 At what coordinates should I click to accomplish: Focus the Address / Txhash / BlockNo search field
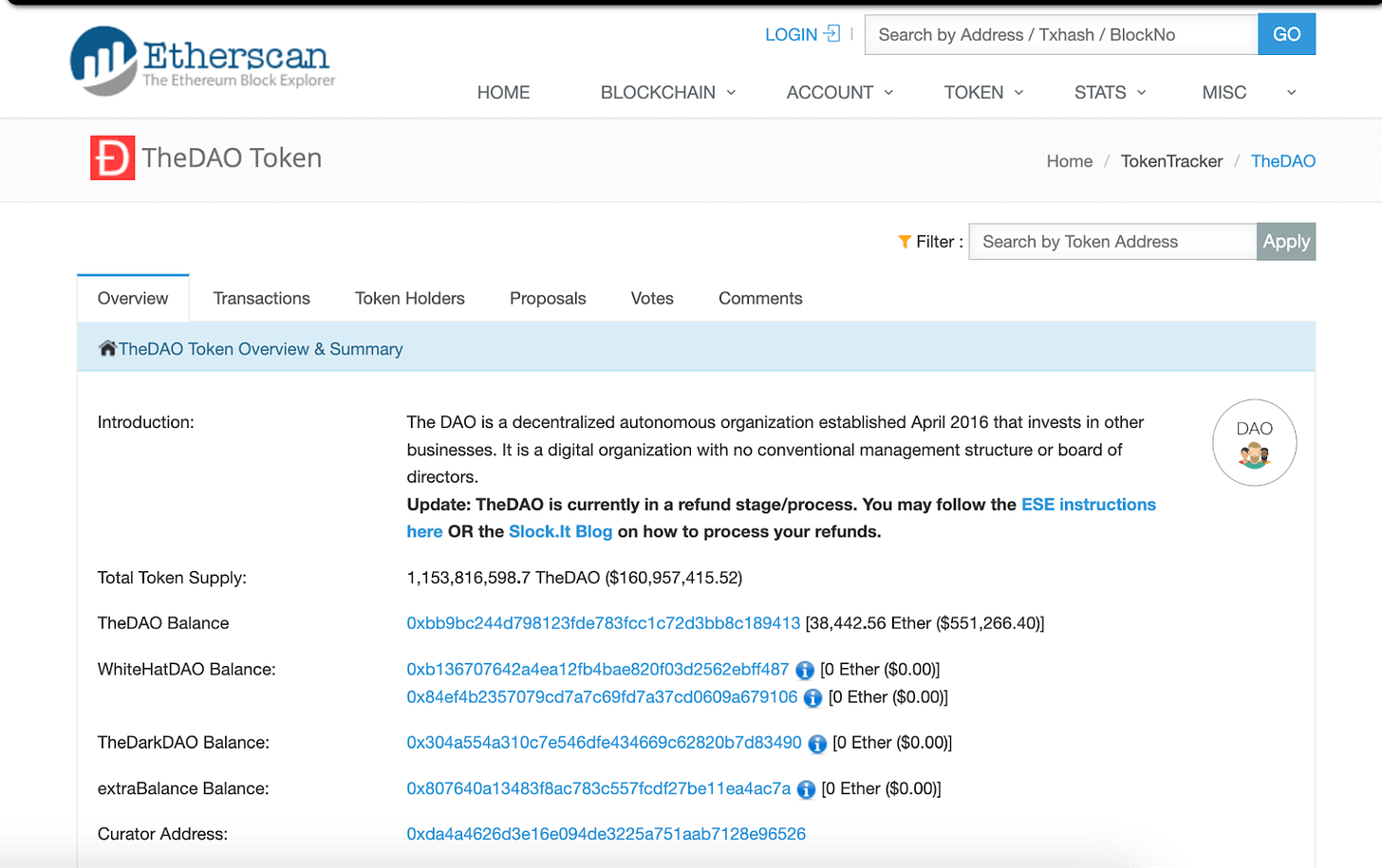point(1061,34)
